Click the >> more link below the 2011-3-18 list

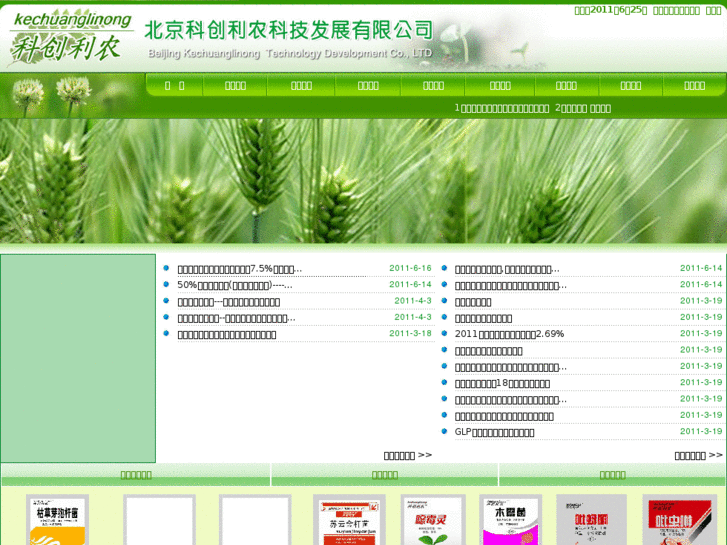tap(408, 455)
